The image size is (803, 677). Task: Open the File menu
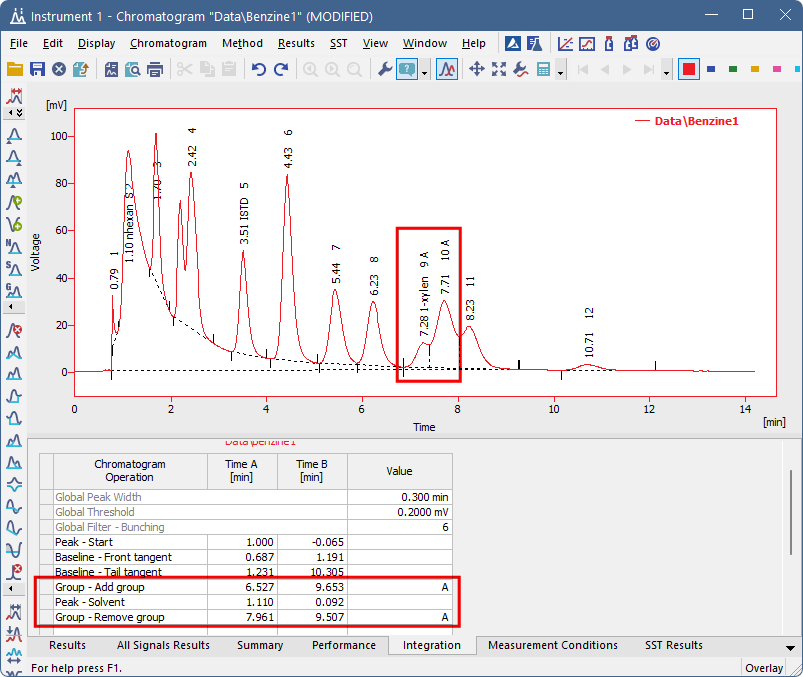[x=19, y=44]
